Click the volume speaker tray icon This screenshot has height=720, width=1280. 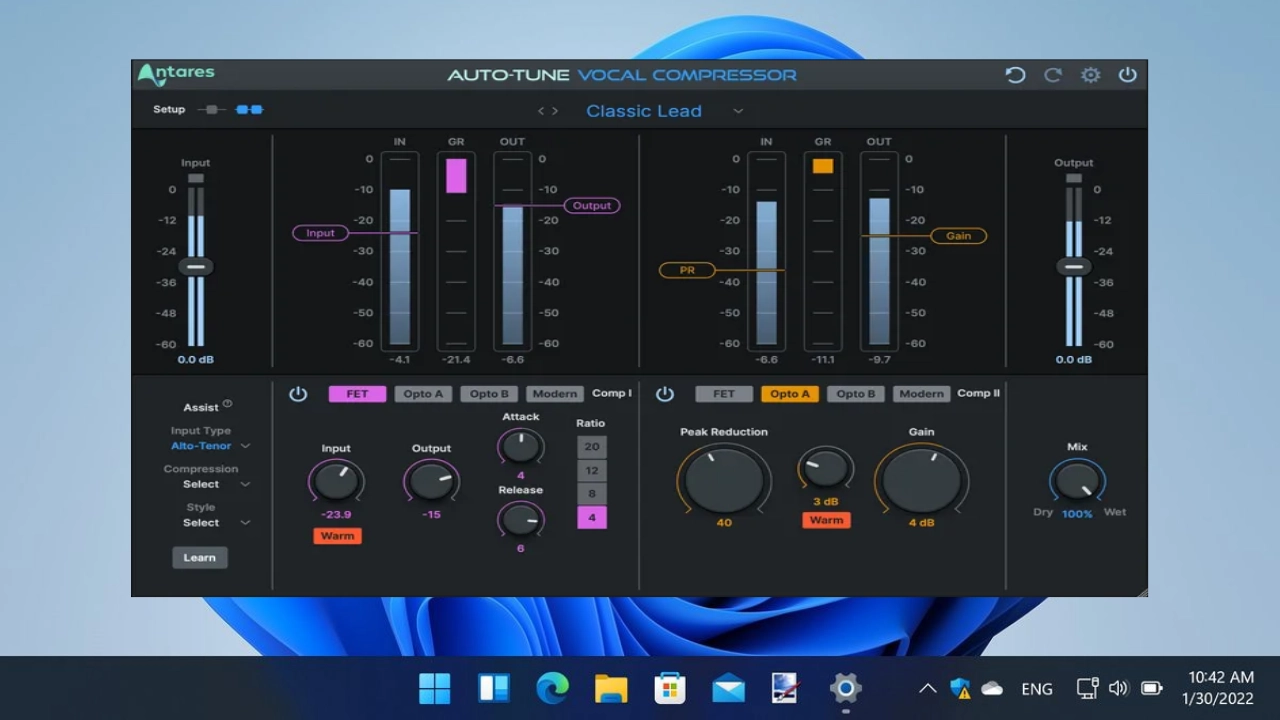(x=1119, y=688)
